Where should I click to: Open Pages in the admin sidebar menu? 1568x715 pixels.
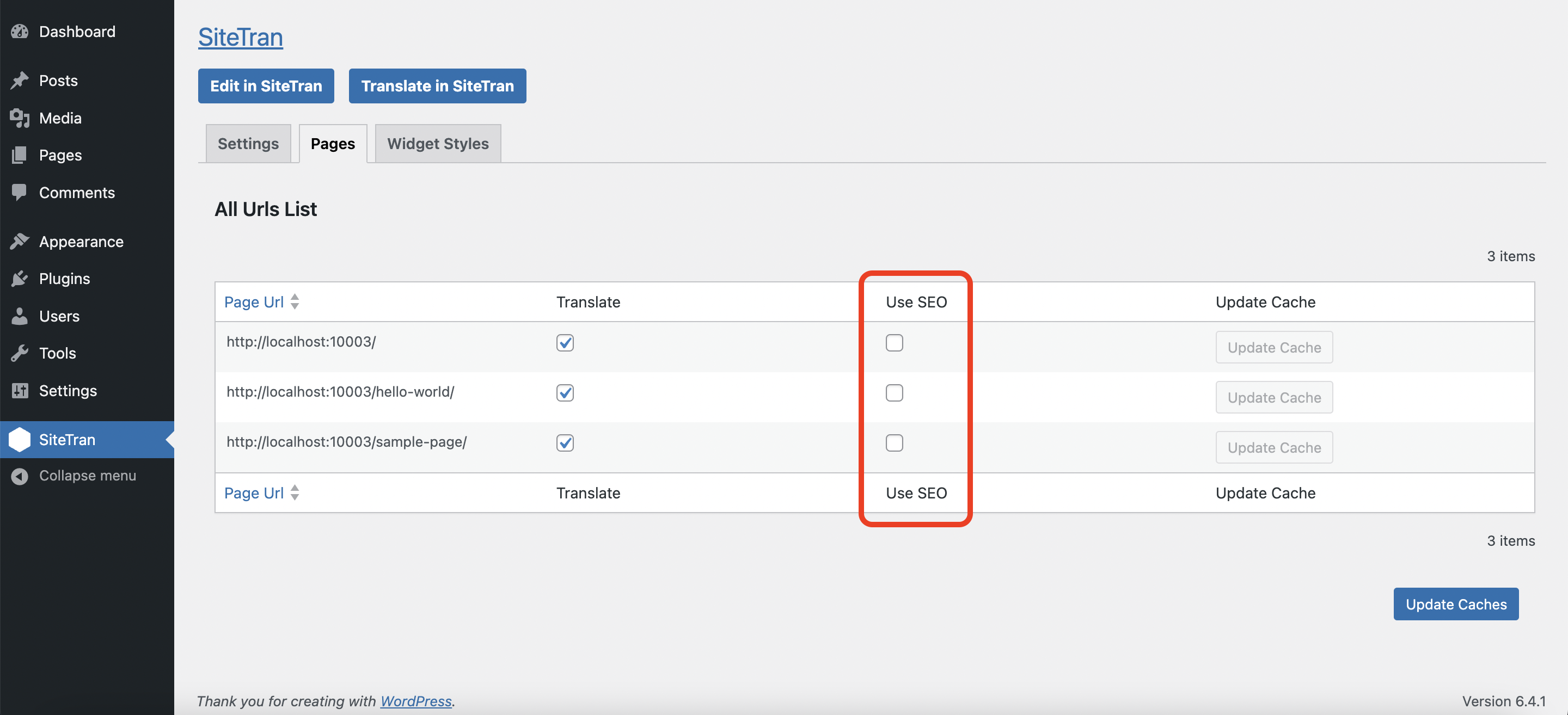click(x=87, y=155)
